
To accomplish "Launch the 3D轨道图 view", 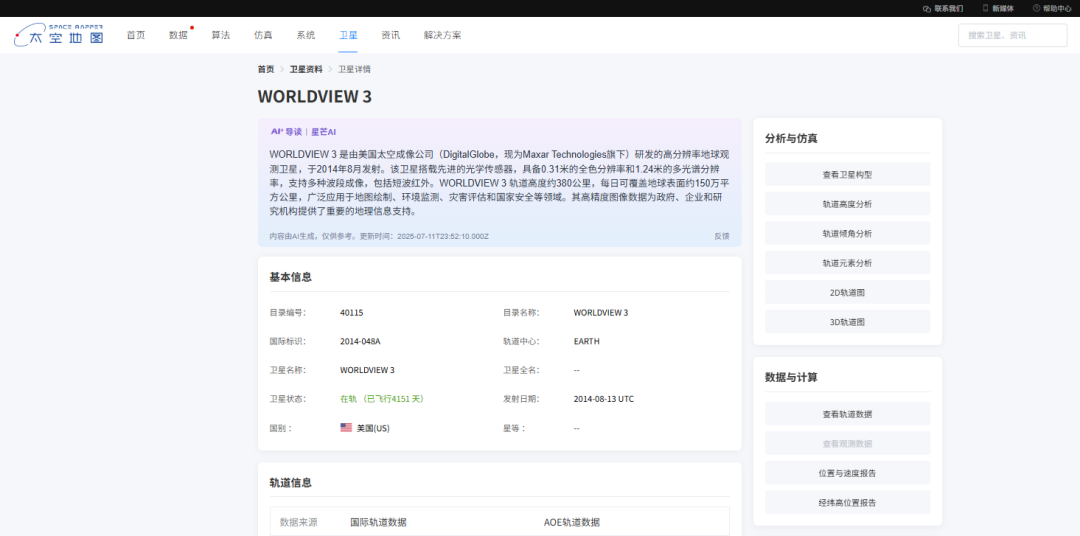I will [x=847, y=322].
